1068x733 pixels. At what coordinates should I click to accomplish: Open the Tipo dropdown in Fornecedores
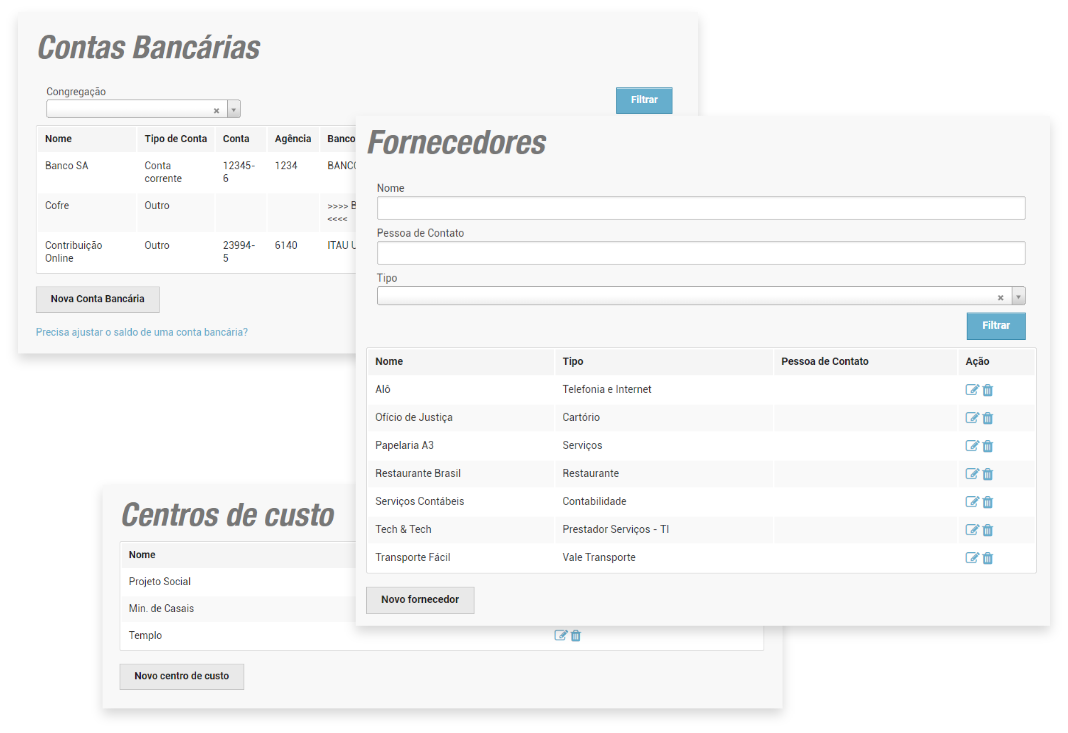click(1018, 296)
